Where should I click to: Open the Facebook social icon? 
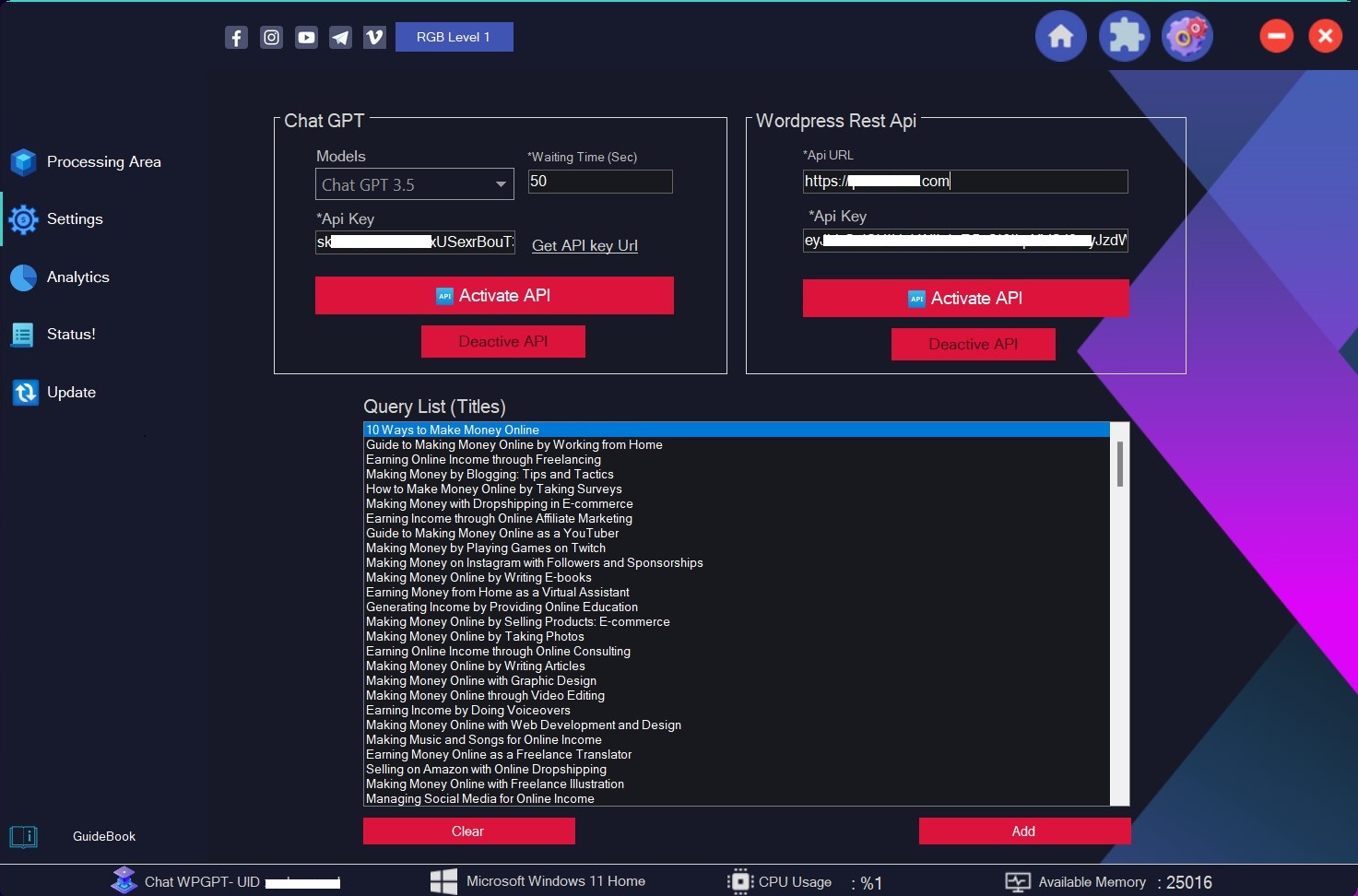(x=236, y=37)
